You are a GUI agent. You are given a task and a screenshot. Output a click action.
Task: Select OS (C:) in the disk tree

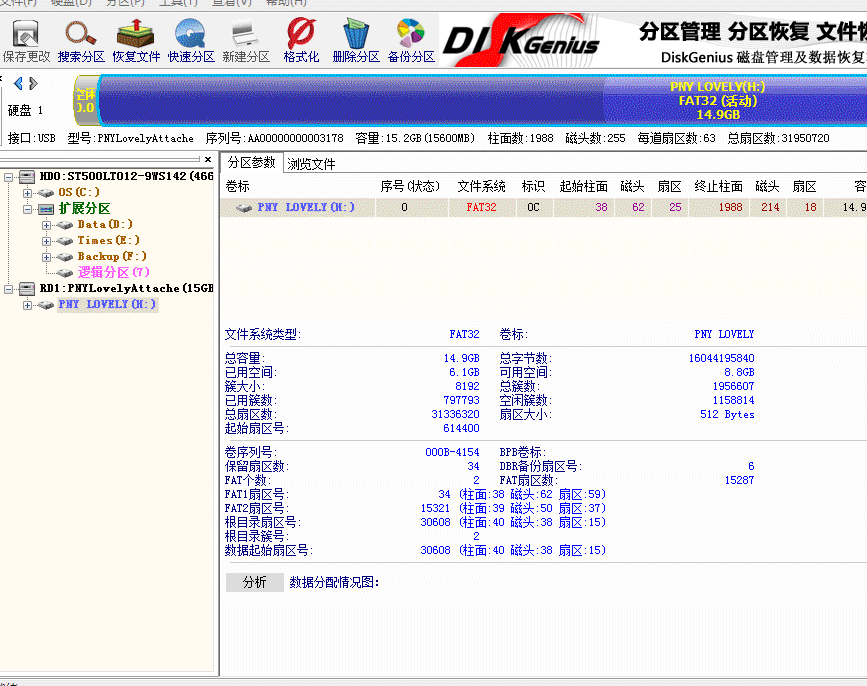tap(79, 192)
